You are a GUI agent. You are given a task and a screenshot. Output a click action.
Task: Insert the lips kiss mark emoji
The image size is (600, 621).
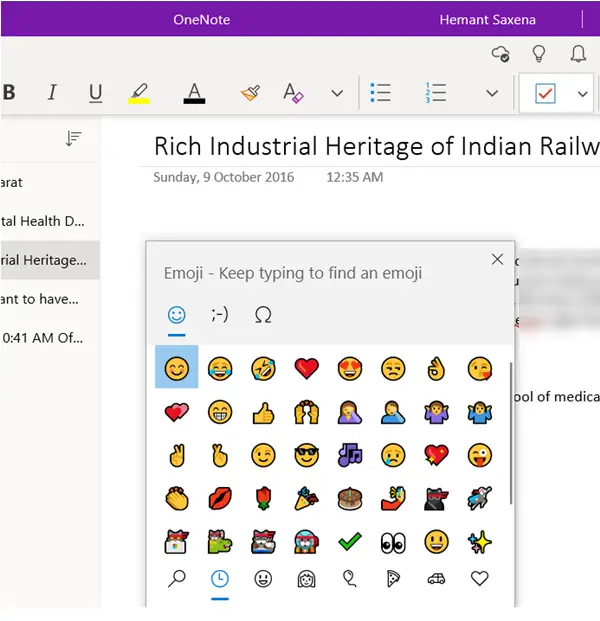point(220,499)
